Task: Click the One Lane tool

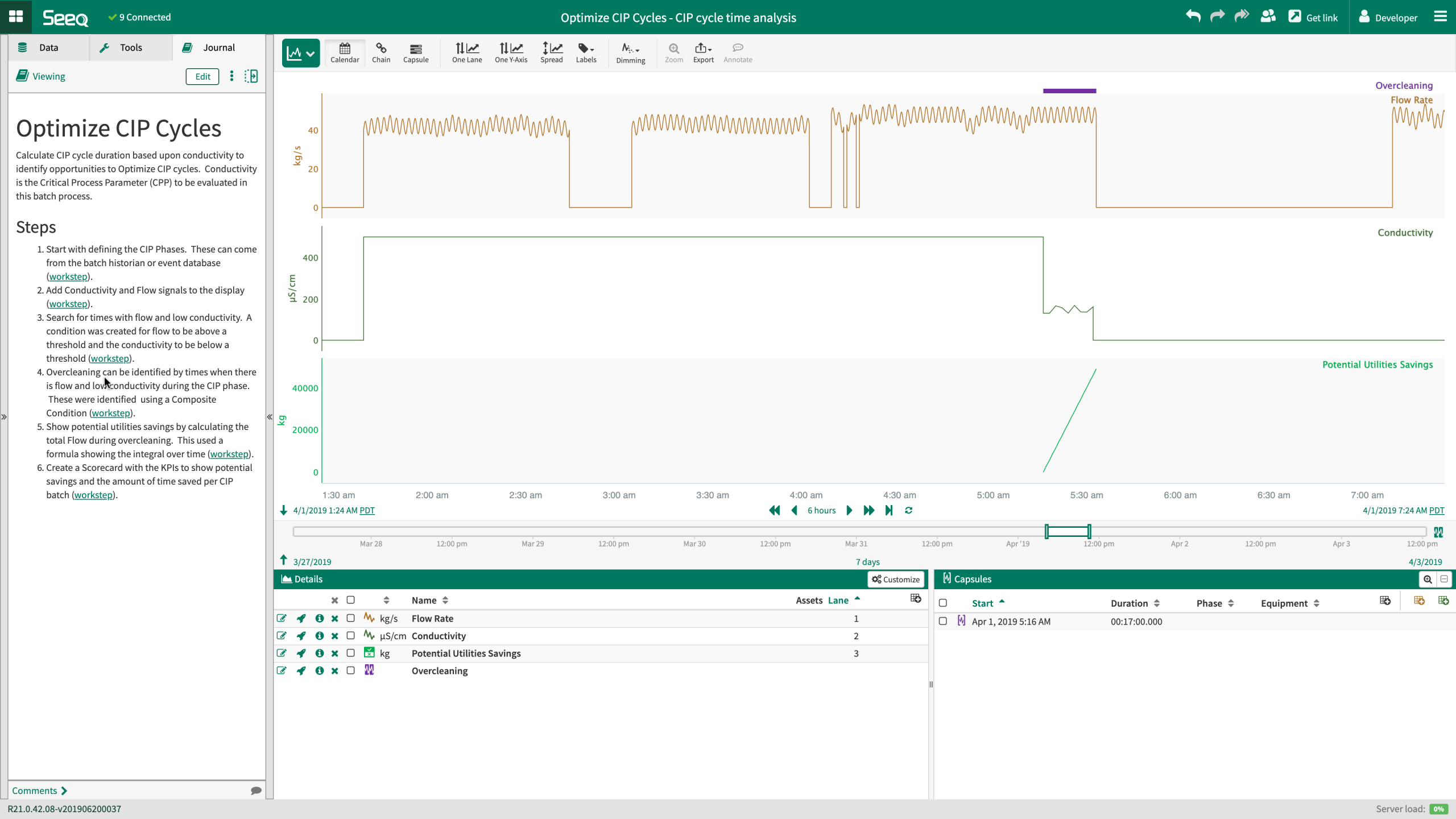Action: 467,53
